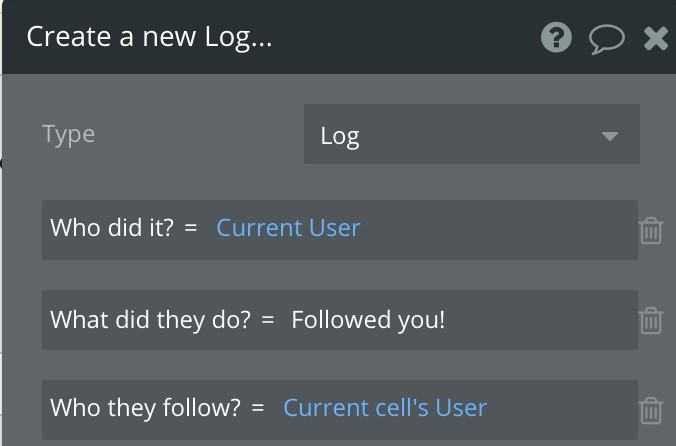Select the 'What did they do?' field name
The width and height of the screenshot is (676, 446).
[150, 320]
